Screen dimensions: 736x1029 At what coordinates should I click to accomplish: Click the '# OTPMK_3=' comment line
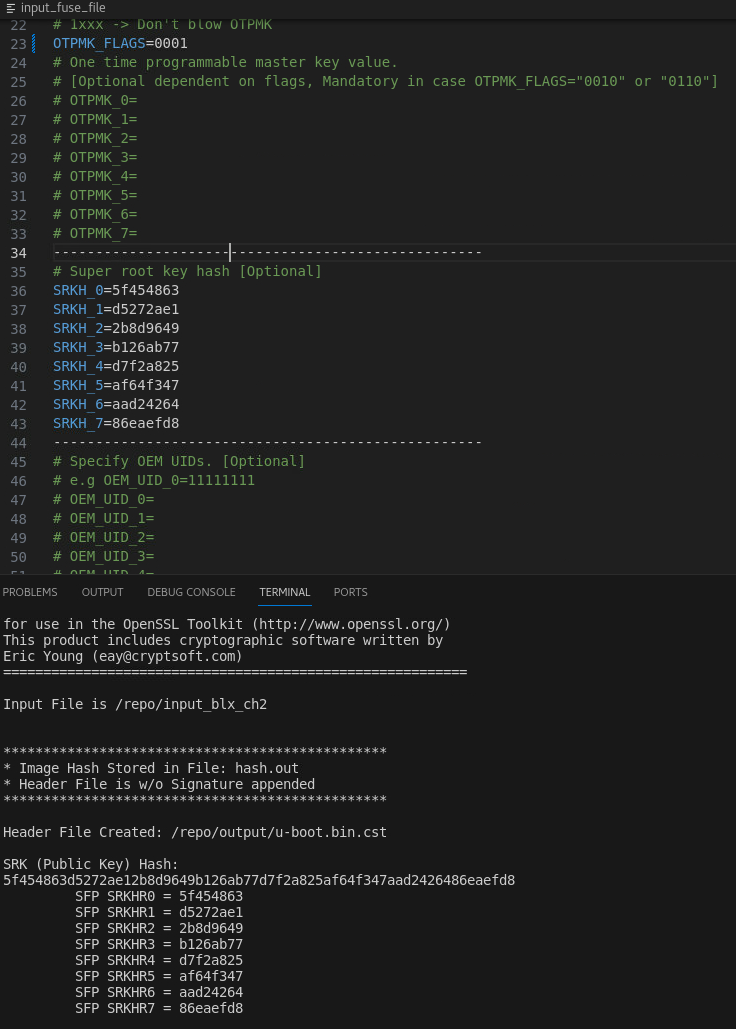point(95,158)
